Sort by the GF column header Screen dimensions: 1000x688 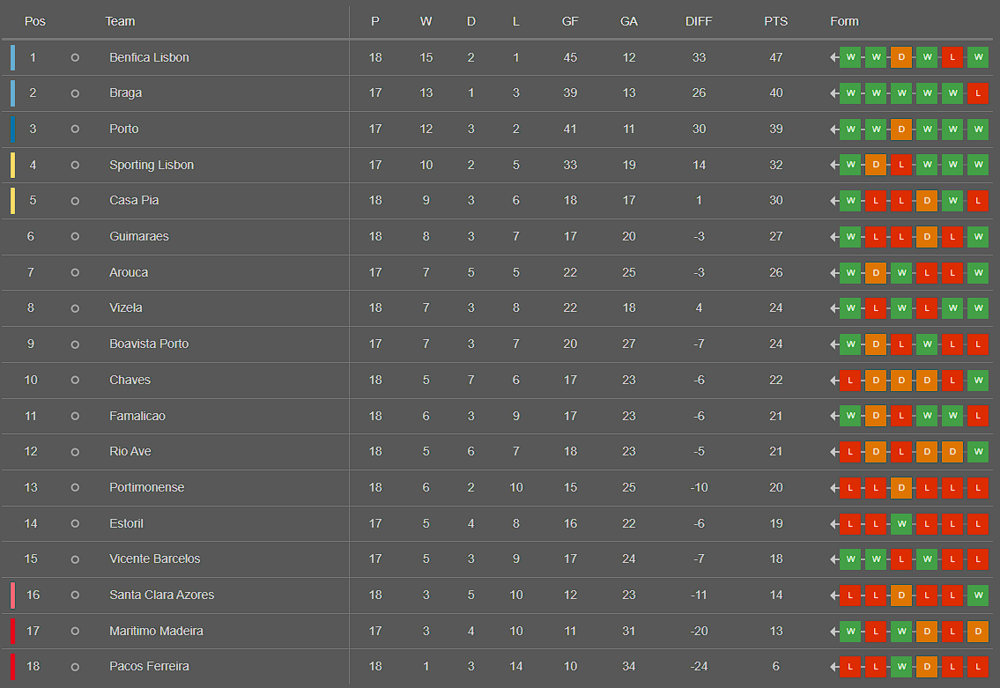click(x=570, y=21)
